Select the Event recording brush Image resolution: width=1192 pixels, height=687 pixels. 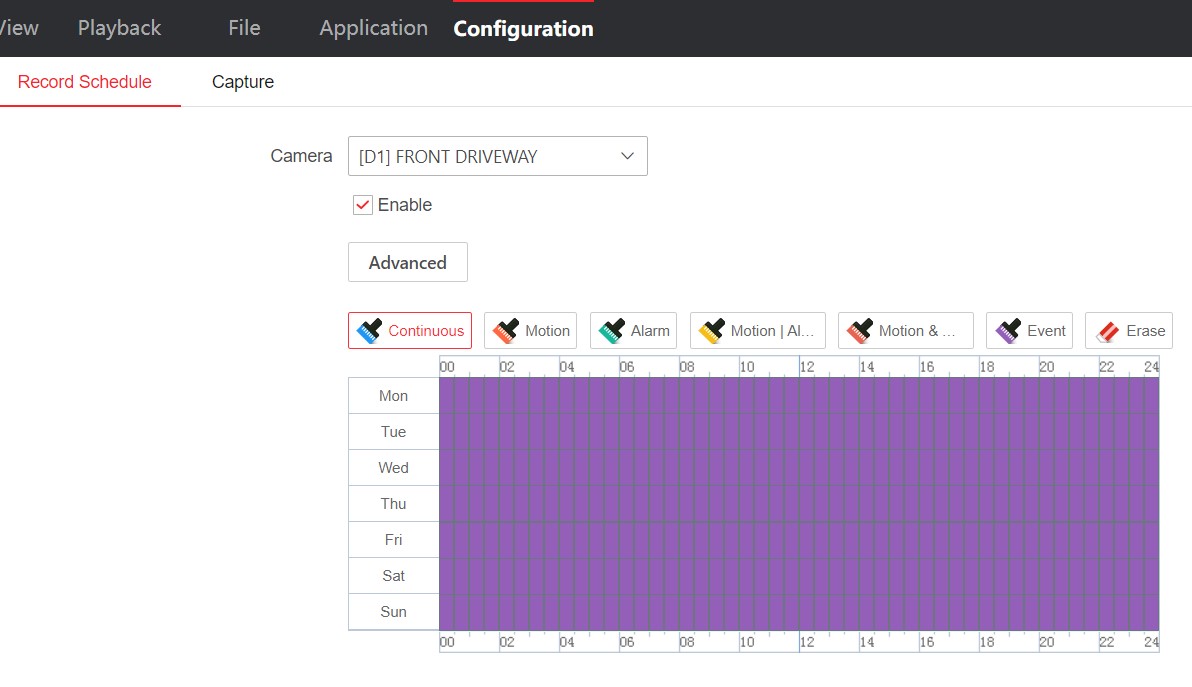tap(1029, 330)
